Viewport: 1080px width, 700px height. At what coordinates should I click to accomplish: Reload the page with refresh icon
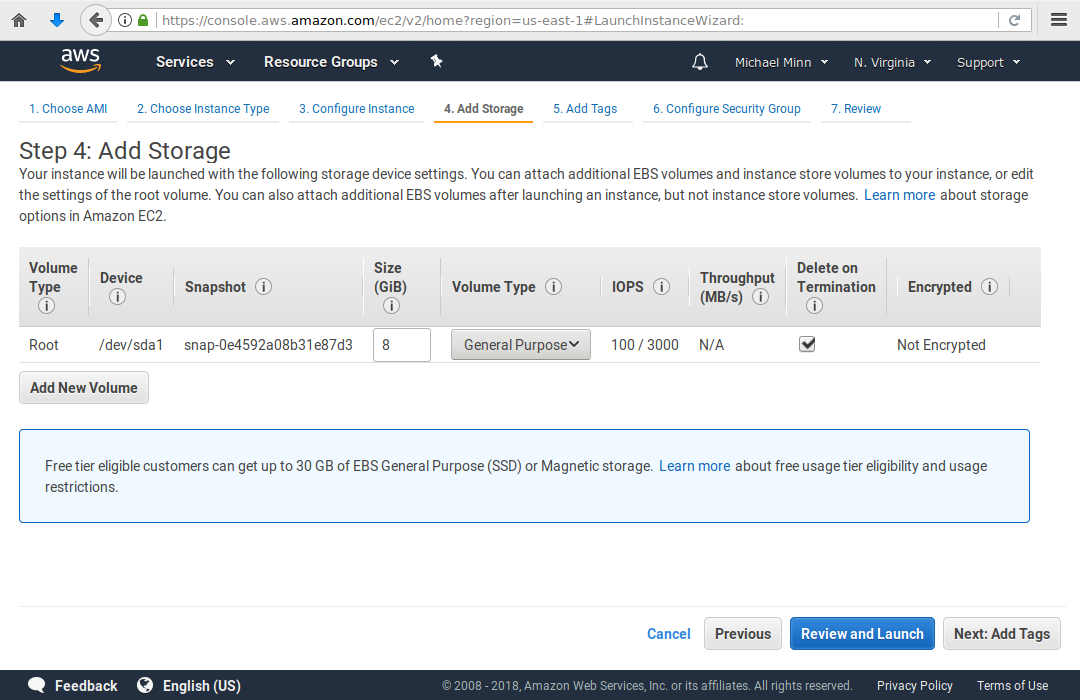(1014, 20)
